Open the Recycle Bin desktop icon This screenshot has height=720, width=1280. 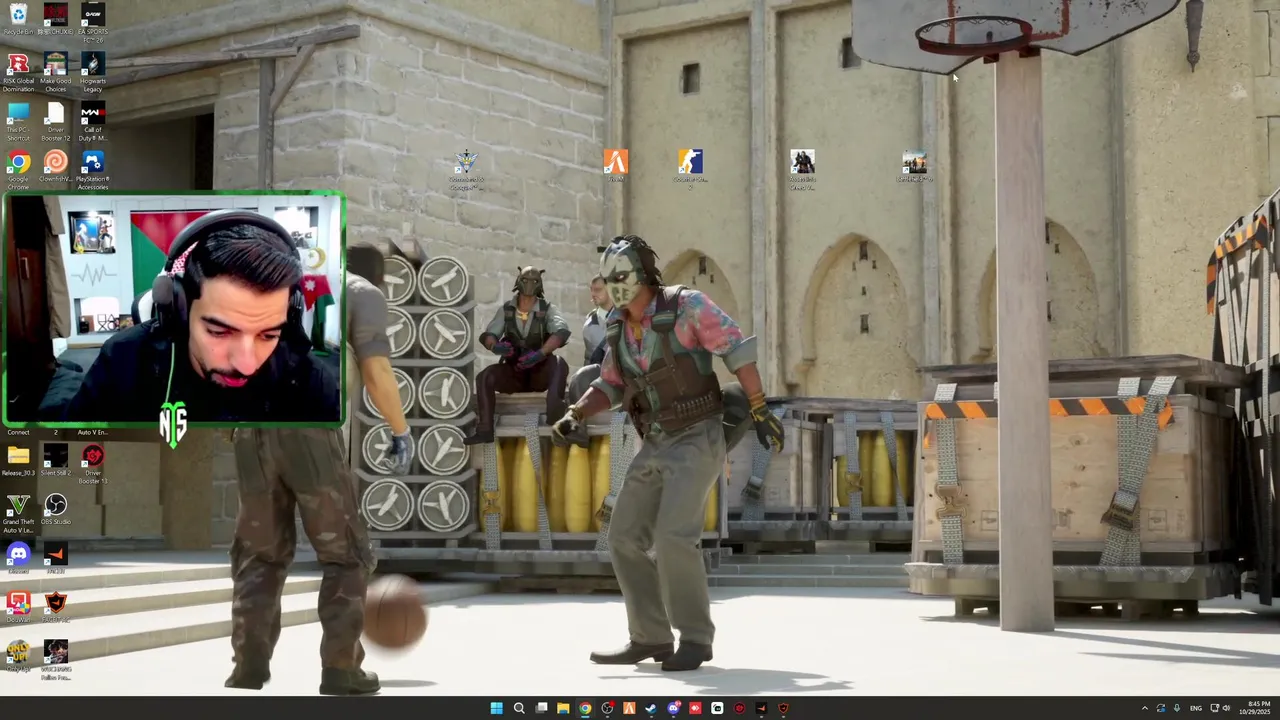click(x=18, y=19)
